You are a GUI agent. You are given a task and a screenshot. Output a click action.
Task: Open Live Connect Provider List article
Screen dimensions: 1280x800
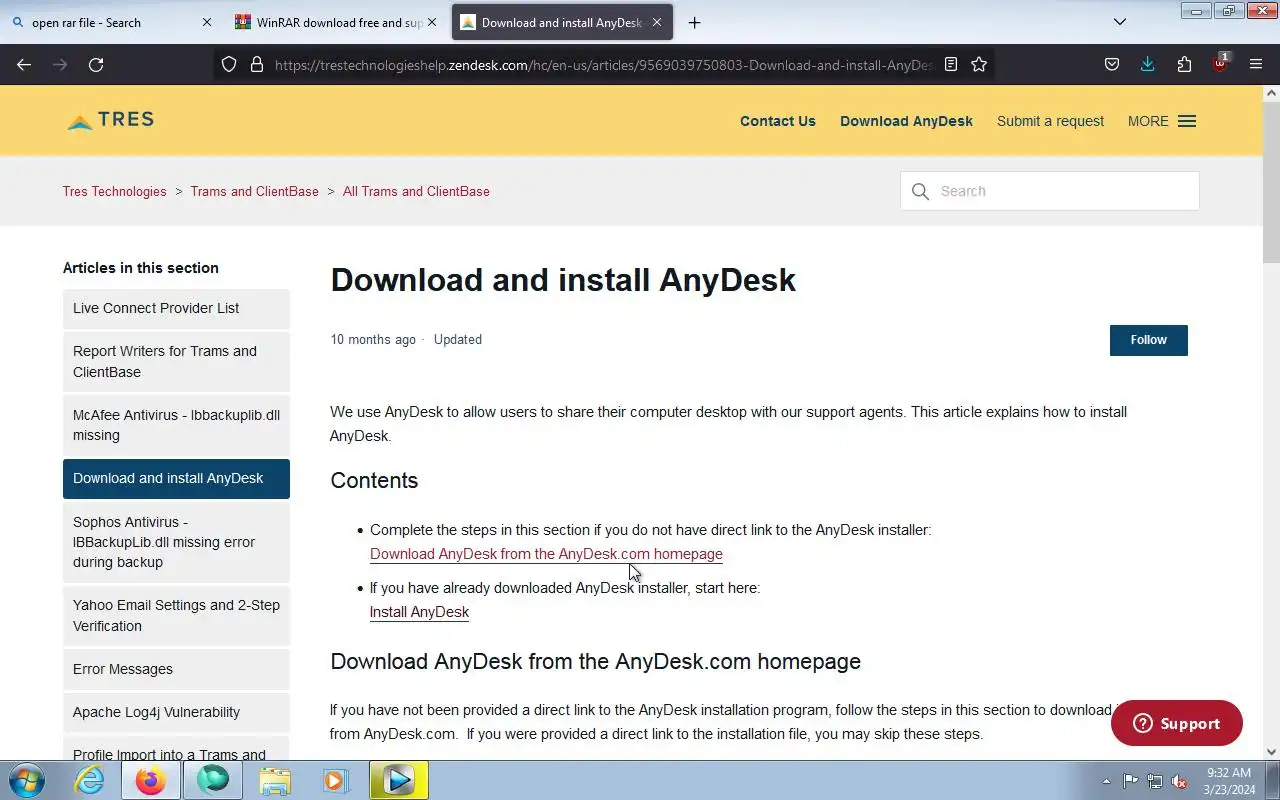coord(176,309)
